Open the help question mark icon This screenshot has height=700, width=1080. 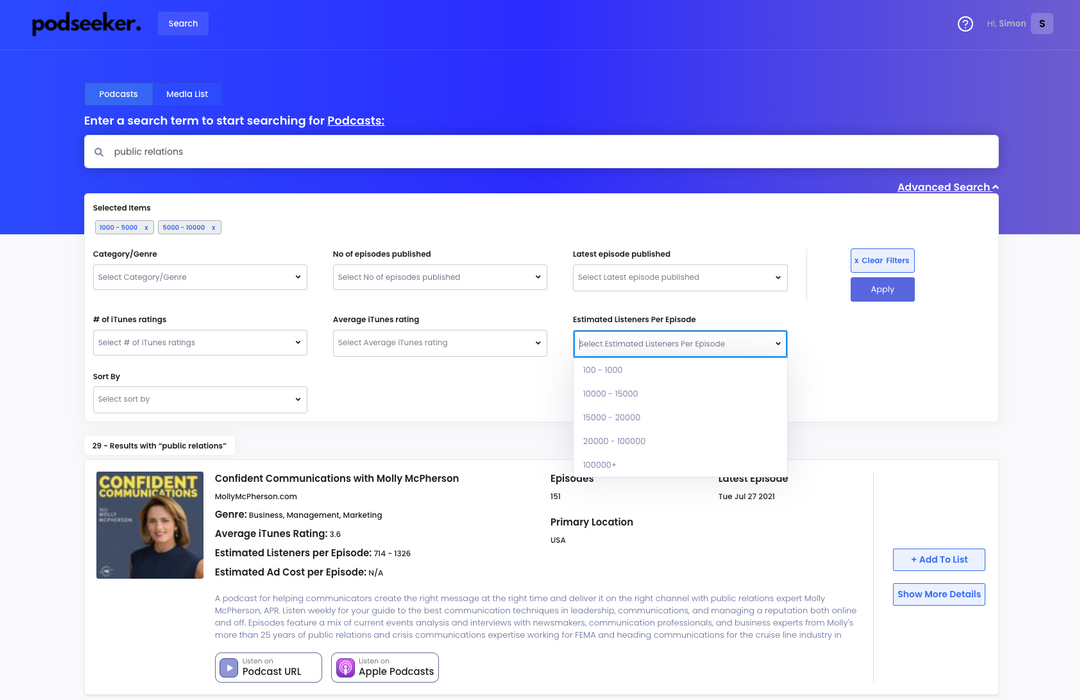tap(965, 23)
